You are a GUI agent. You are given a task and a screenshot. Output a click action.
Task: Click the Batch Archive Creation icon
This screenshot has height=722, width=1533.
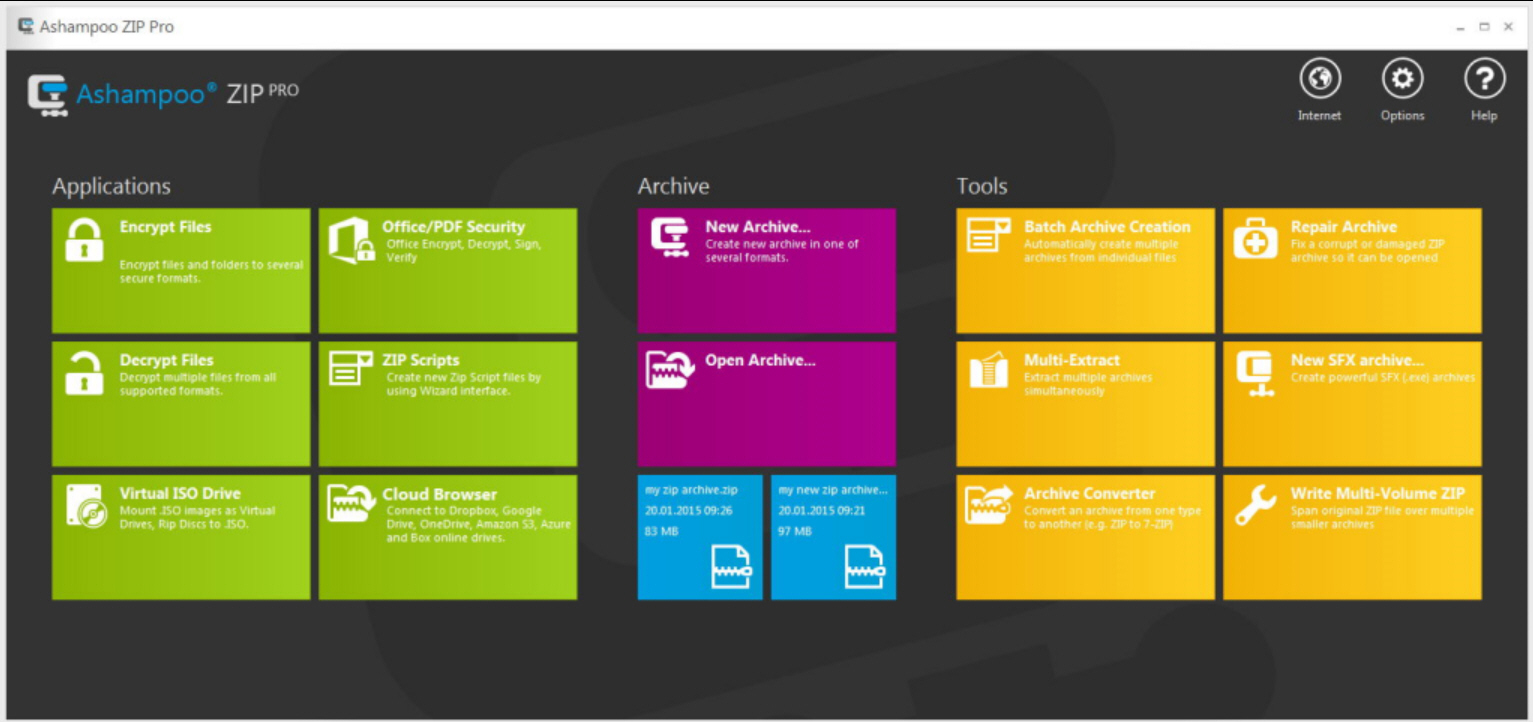[x=988, y=235]
